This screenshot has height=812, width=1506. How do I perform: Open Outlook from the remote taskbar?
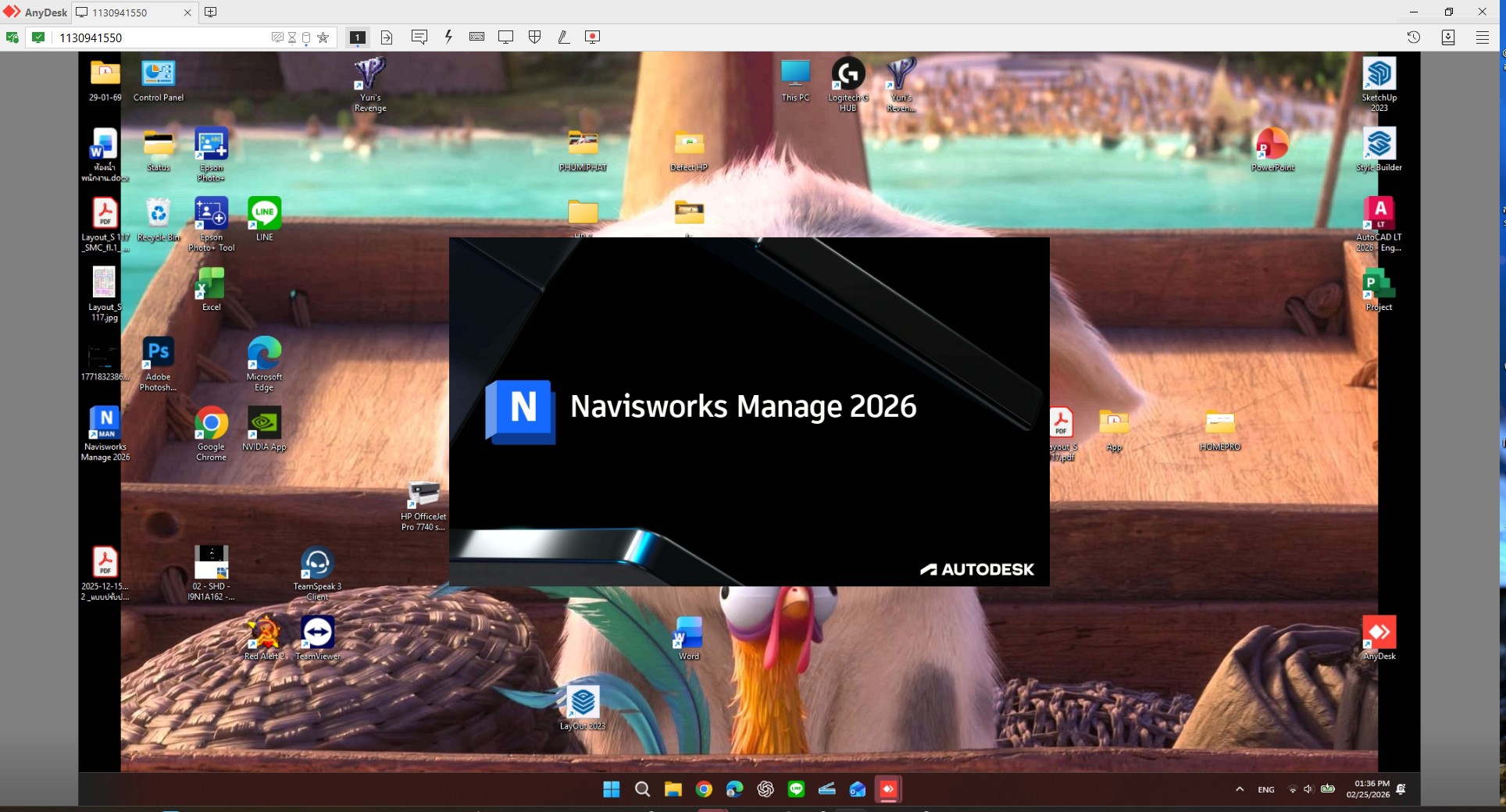point(858,789)
